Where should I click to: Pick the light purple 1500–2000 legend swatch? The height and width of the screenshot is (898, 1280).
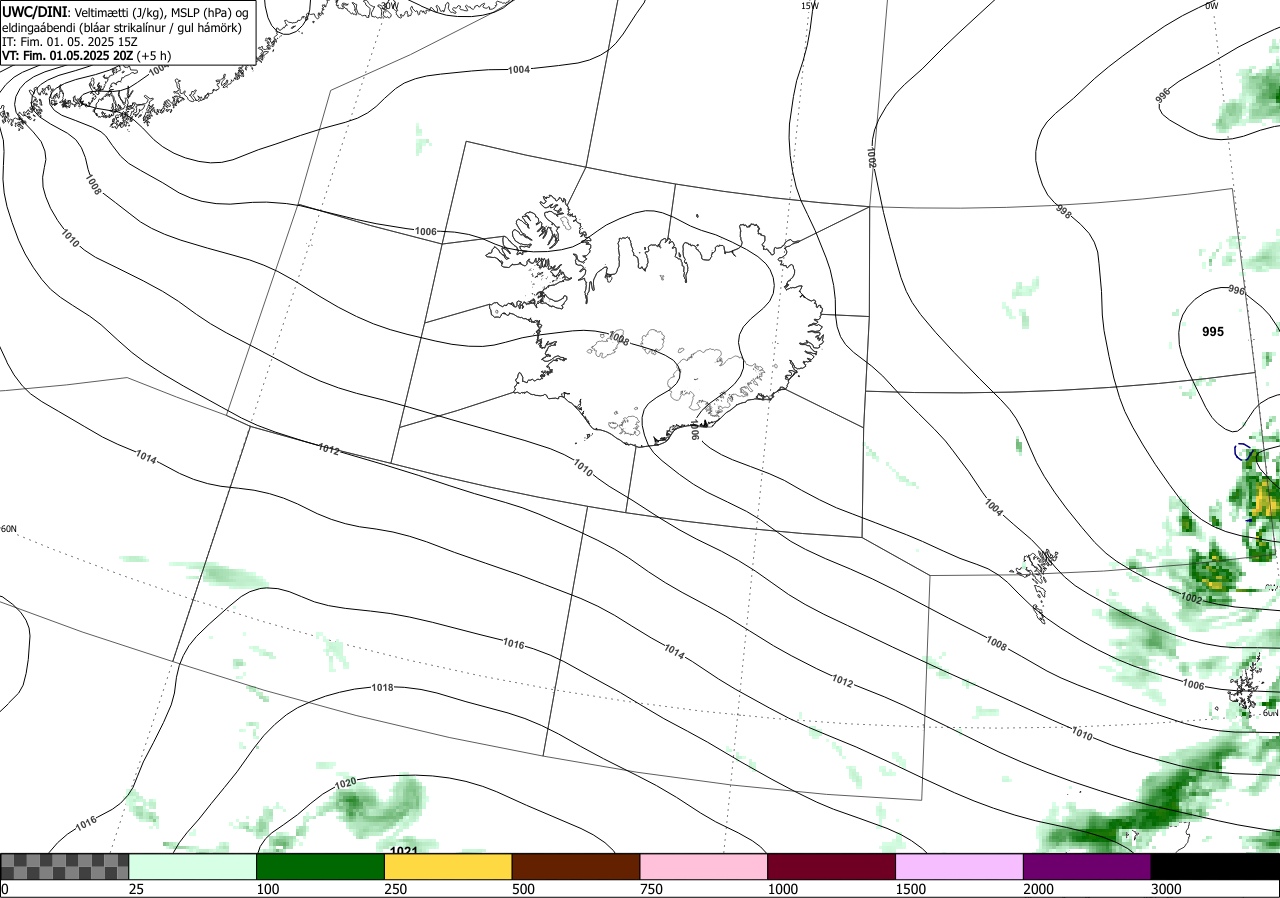point(960,866)
